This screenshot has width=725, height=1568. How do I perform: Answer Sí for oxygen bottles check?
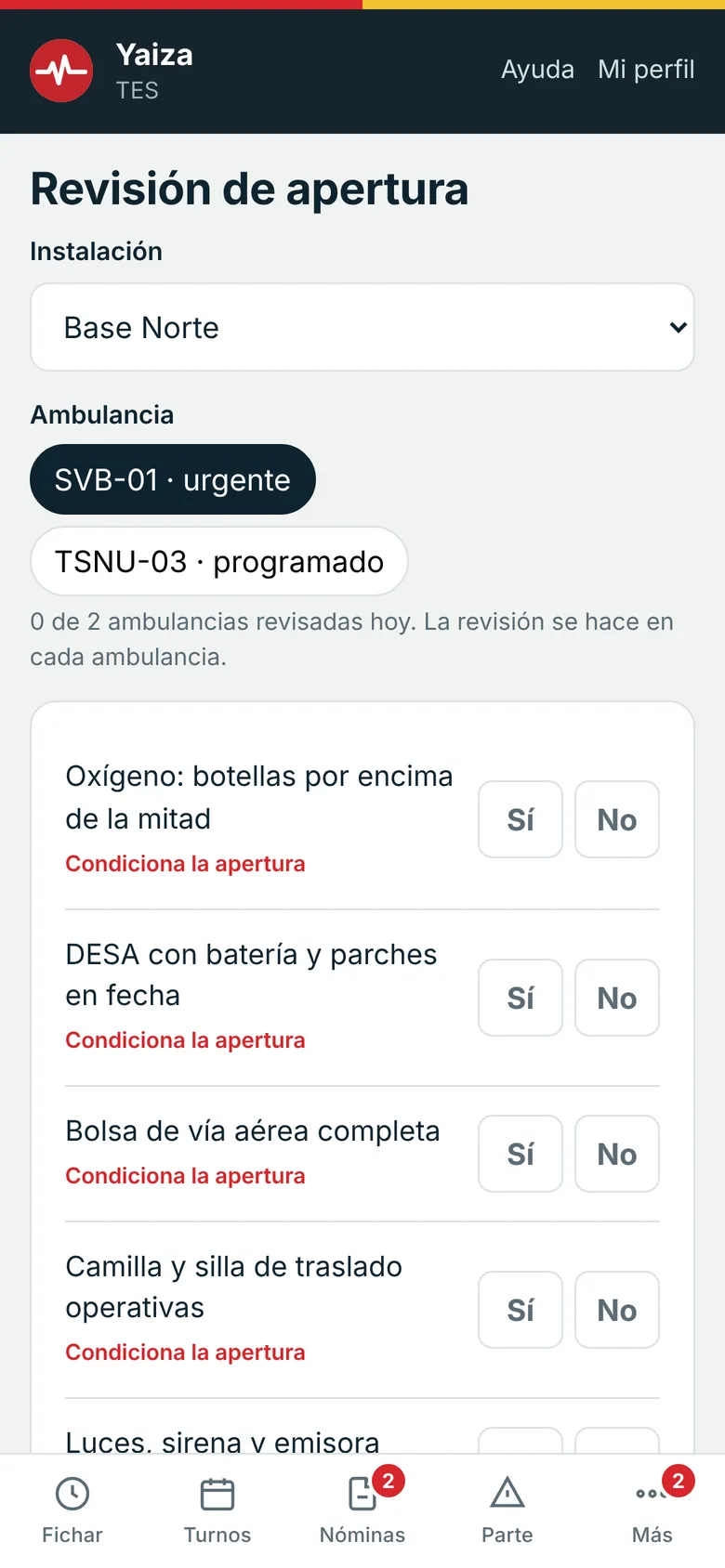click(521, 819)
